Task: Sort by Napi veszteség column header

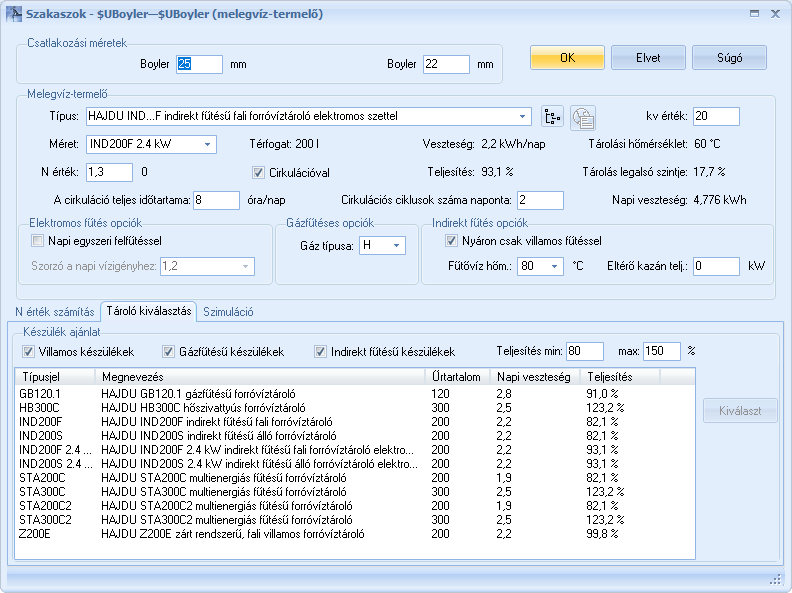Action: click(534, 377)
